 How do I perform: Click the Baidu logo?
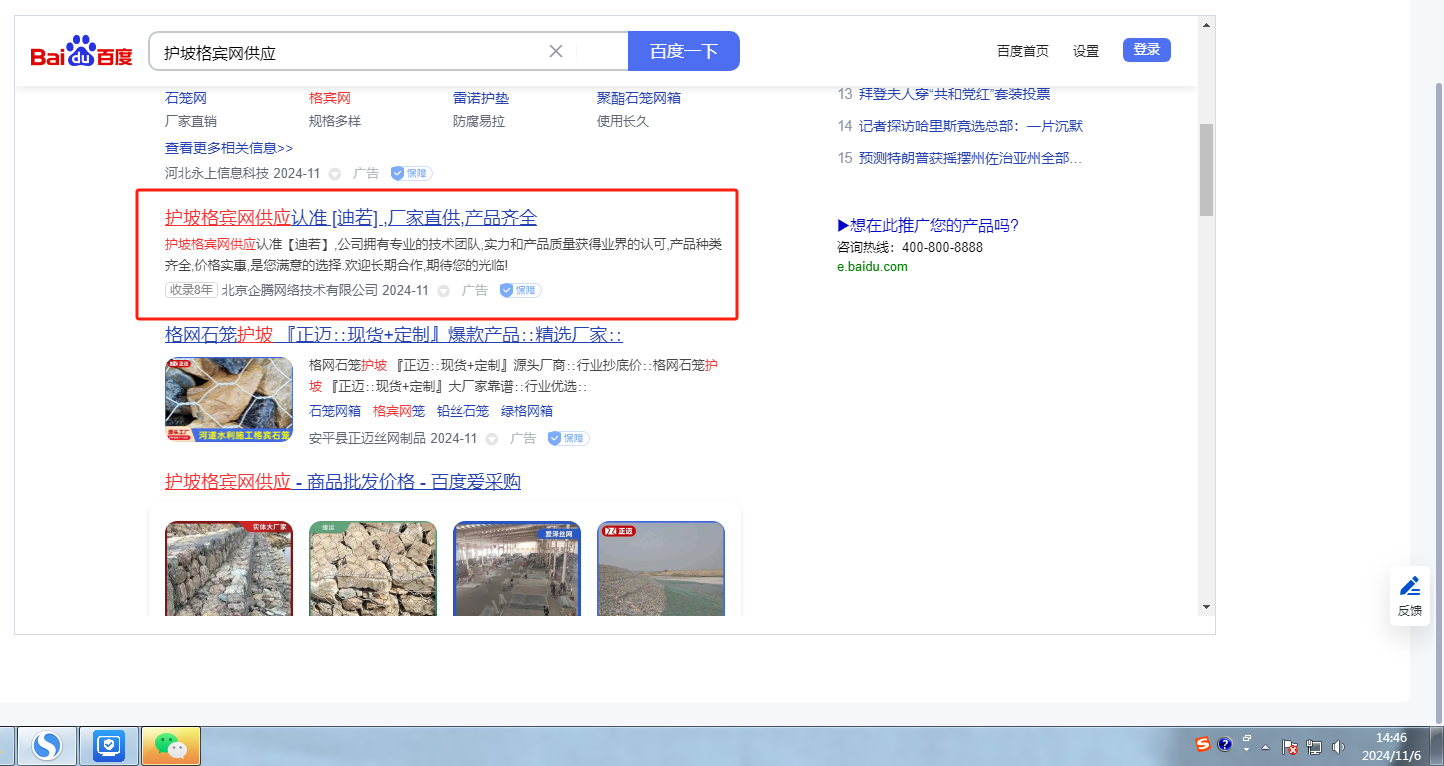coord(81,52)
